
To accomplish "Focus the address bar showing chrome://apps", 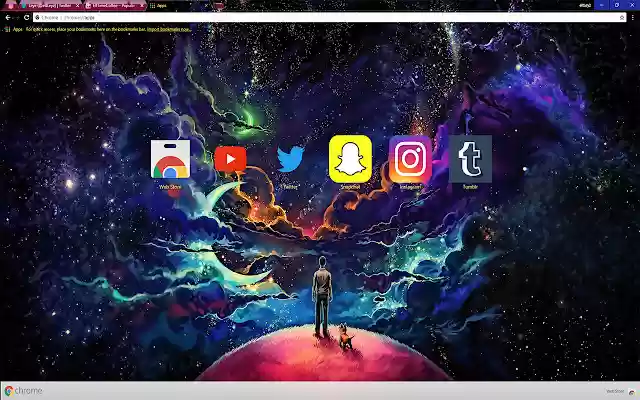I will point(329,18).
